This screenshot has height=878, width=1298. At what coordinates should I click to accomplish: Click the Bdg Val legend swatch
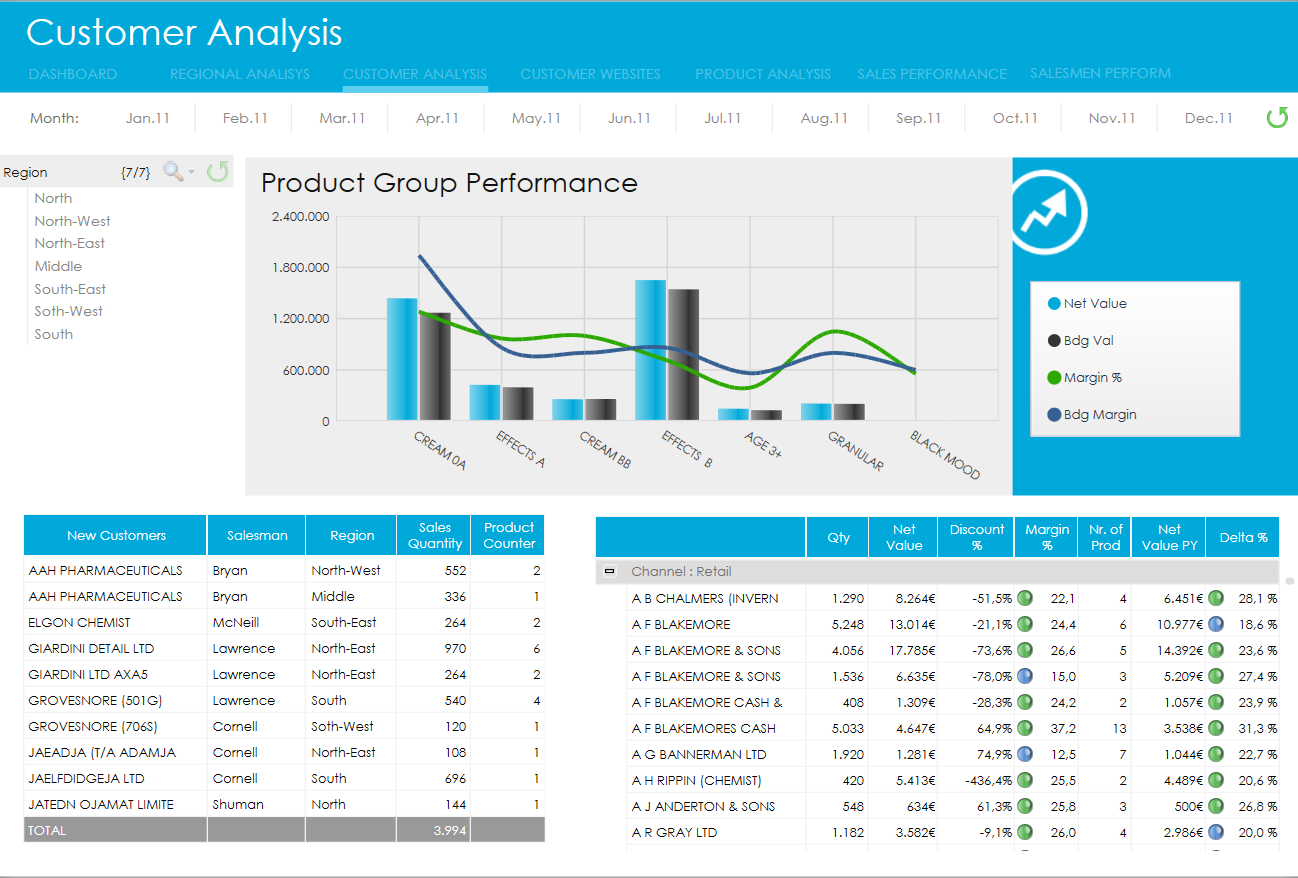pyautogui.click(x=1054, y=340)
